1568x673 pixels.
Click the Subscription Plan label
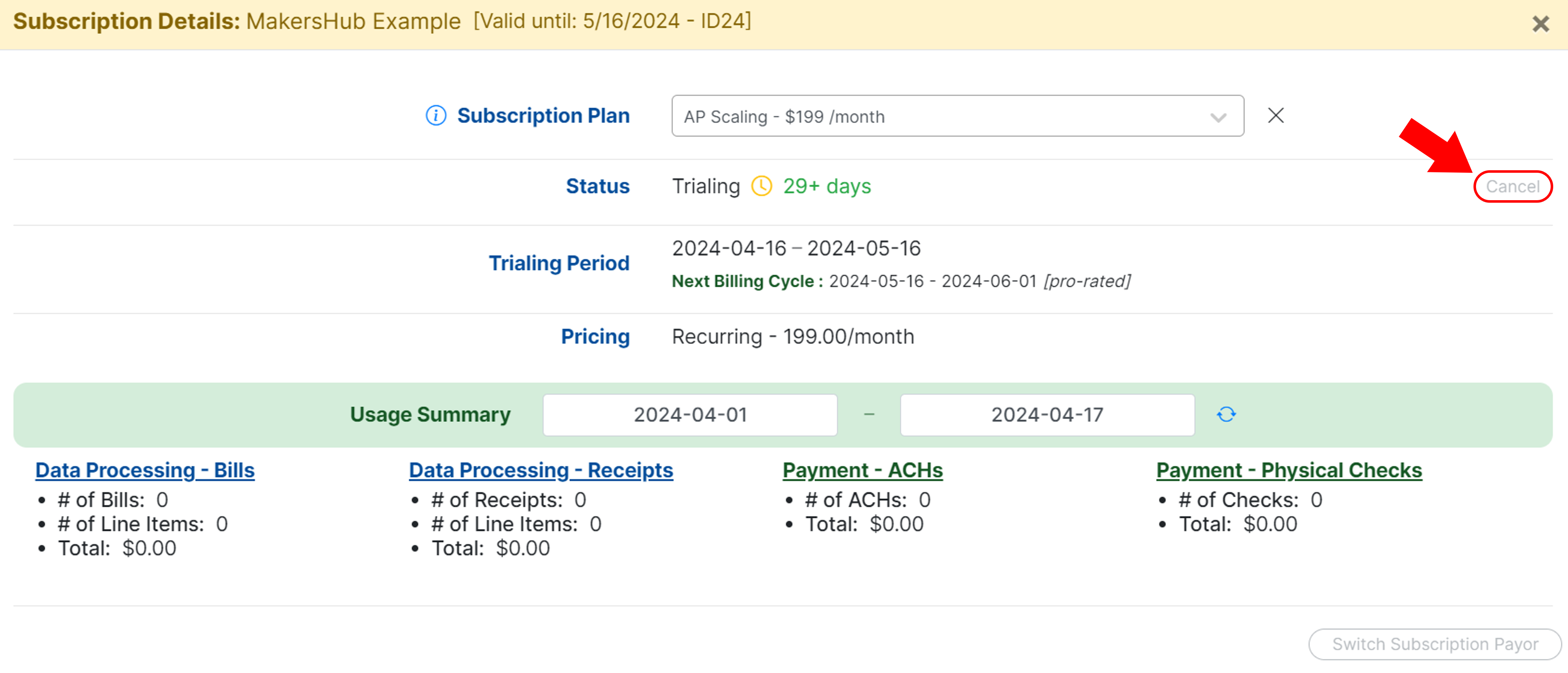[543, 116]
